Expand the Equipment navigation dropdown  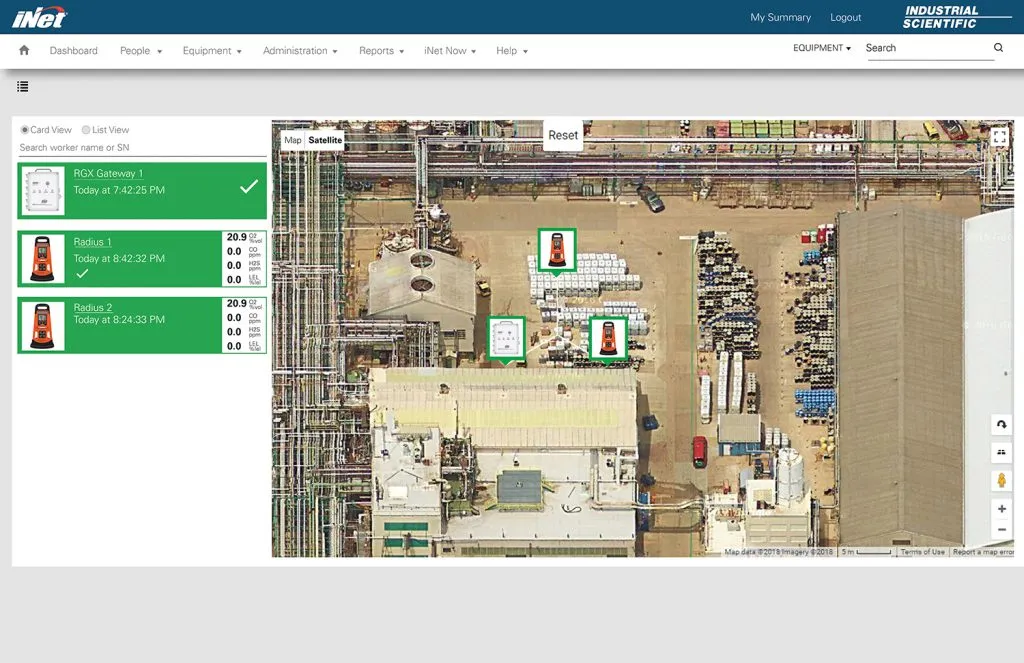click(x=212, y=51)
